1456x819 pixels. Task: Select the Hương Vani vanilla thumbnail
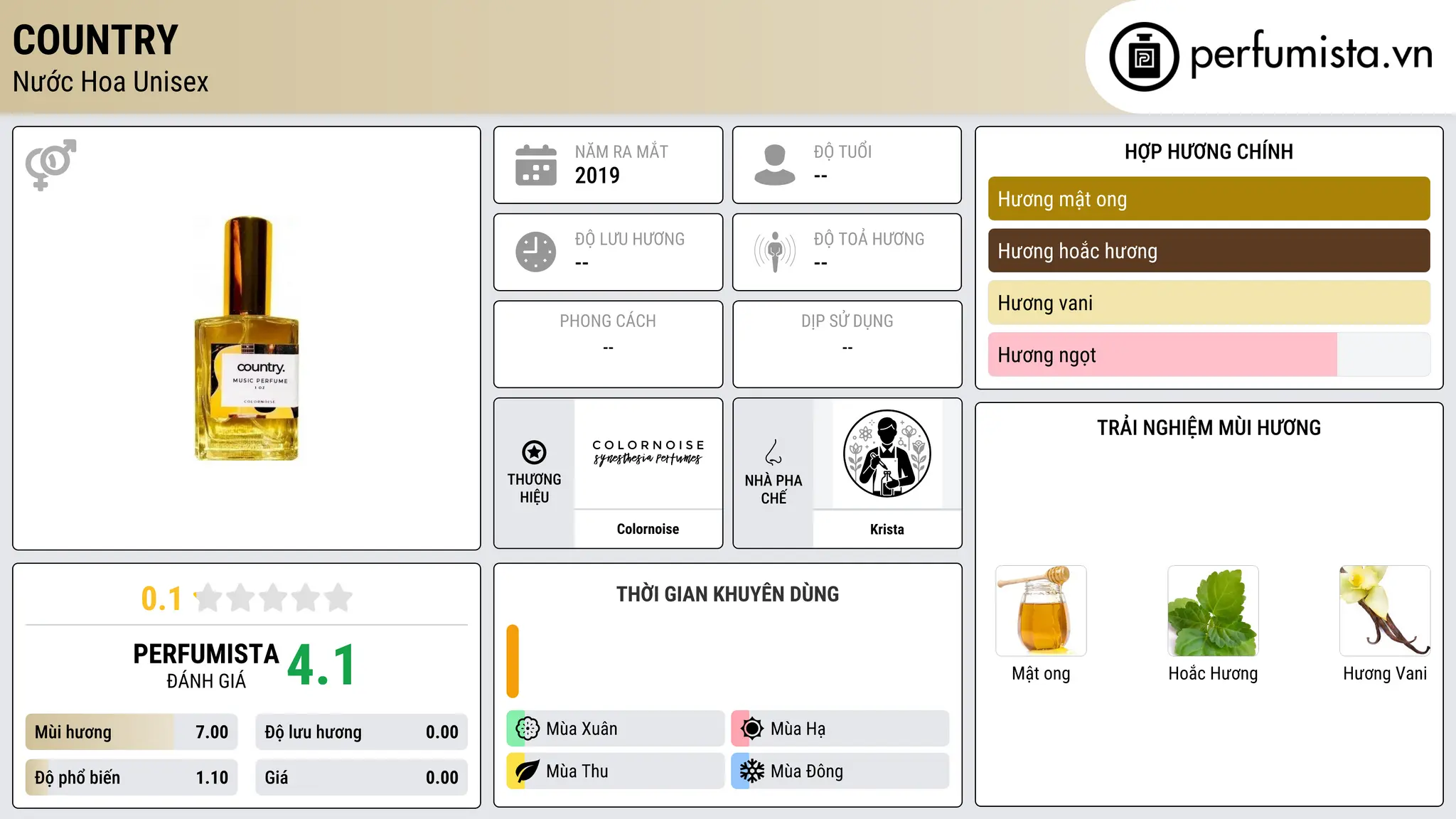pyautogui.click(x=1385, y=611)
